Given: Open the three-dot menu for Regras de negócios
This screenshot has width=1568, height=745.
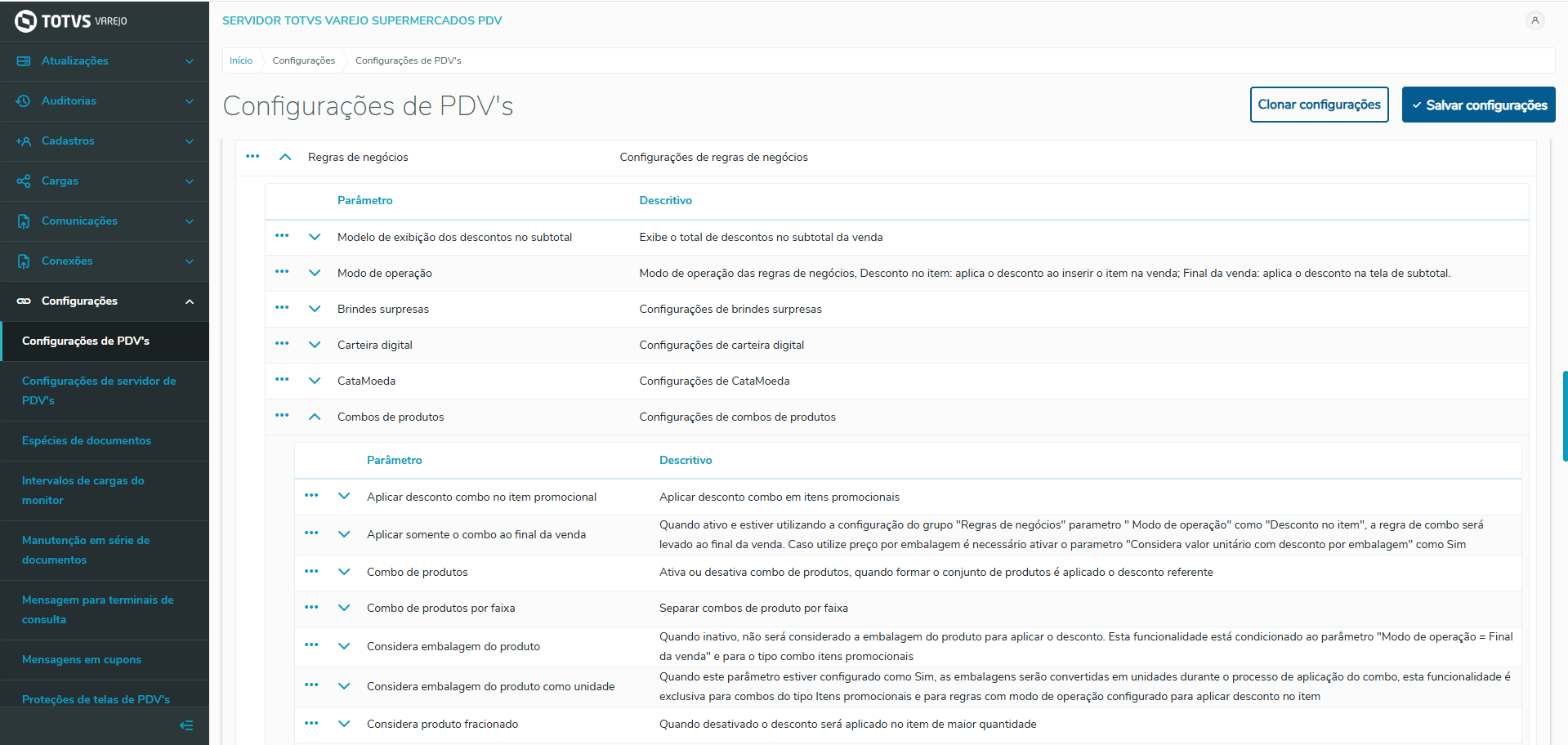Looking at the screenshot, I should tap(252, 156).
